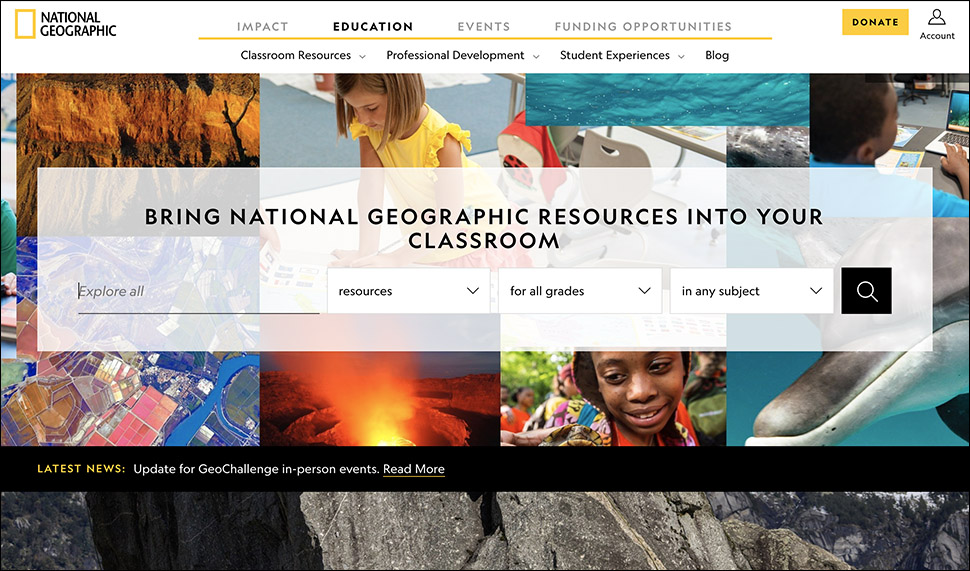The height and width of the screenshot is (571, 970).
Task: Focus the Explore all search field
Action: (x=199, y=291)
